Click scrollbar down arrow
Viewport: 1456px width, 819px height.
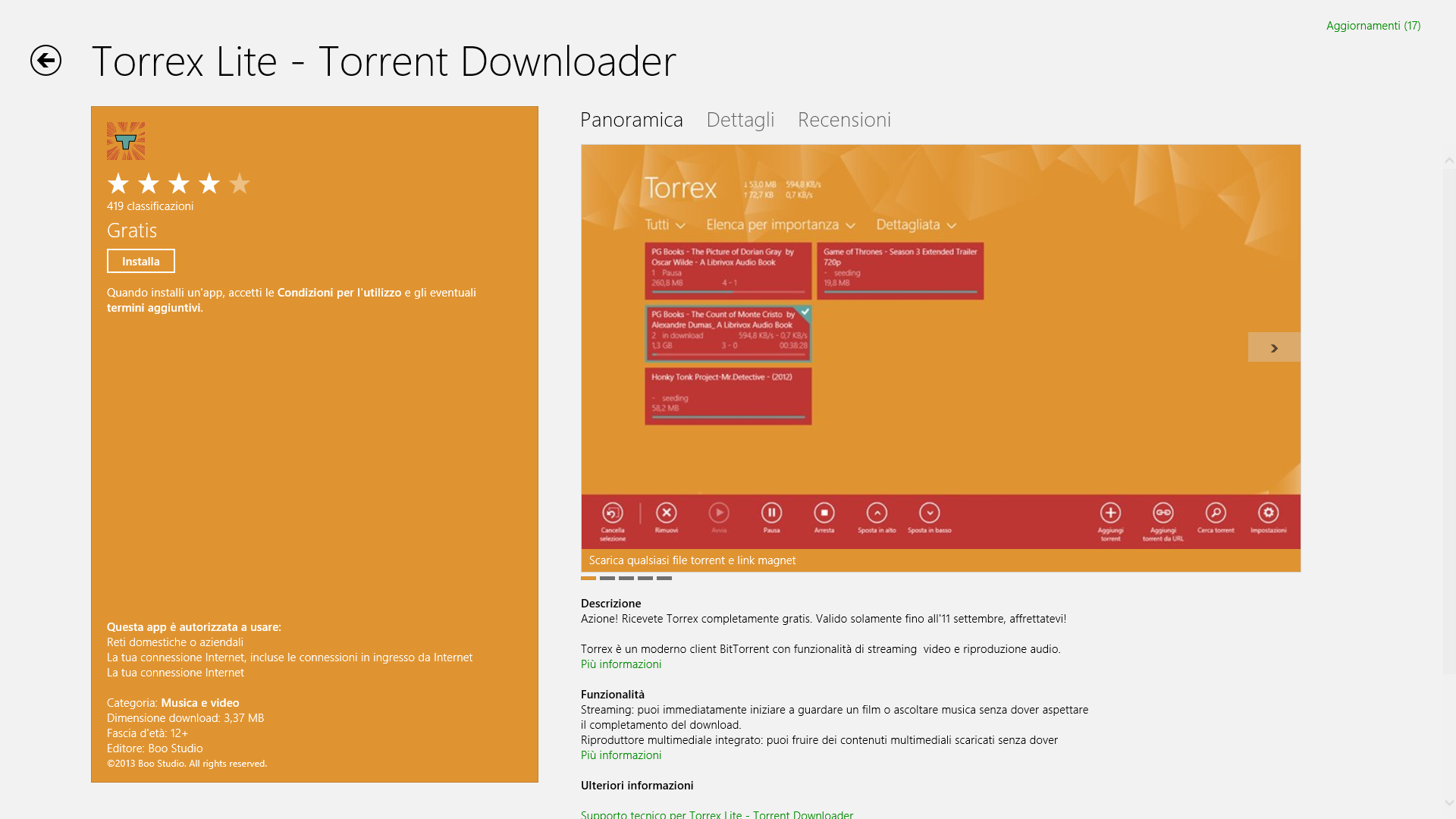click(1449, 802)
